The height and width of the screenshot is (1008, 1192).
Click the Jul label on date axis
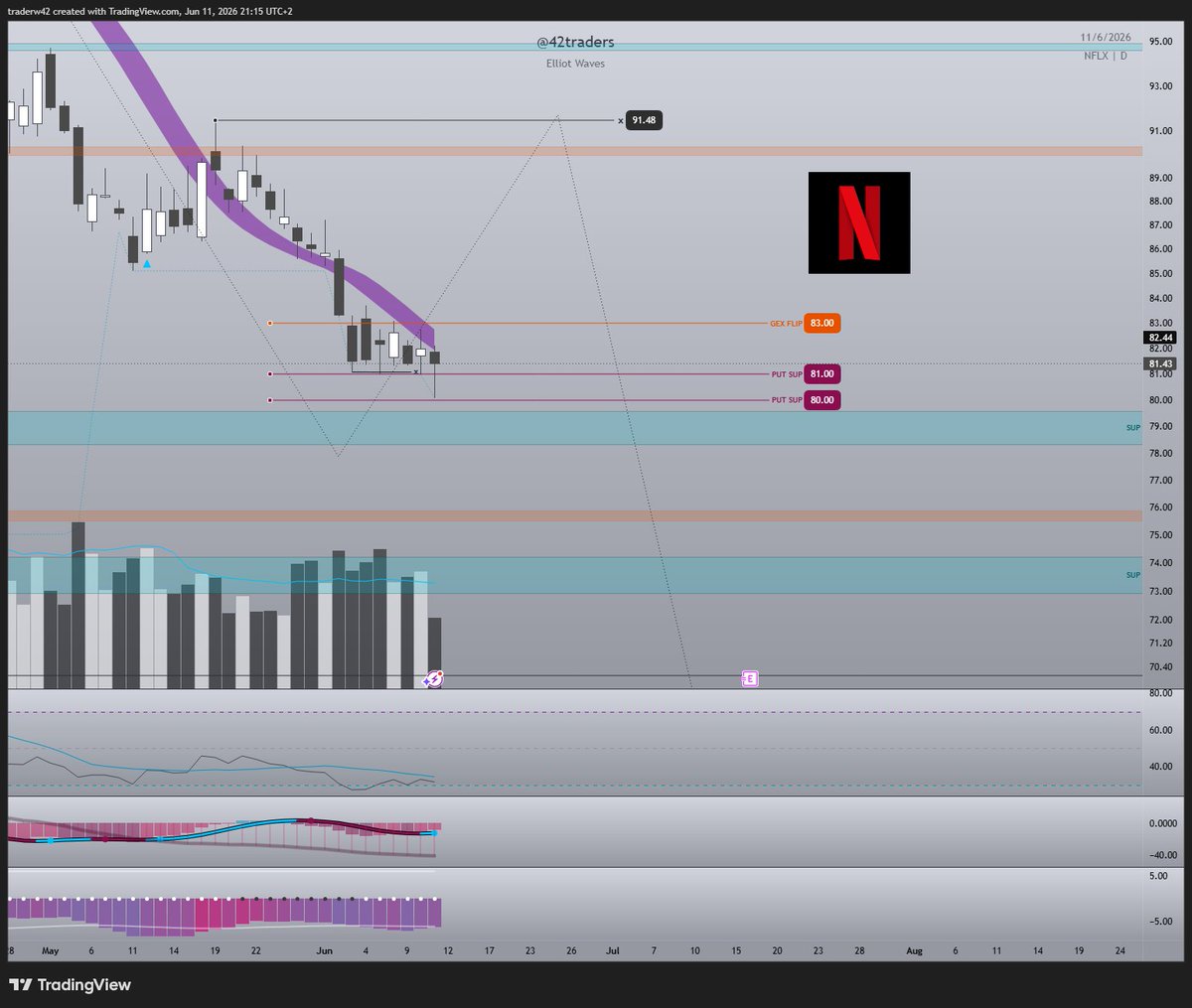(613, 950)
